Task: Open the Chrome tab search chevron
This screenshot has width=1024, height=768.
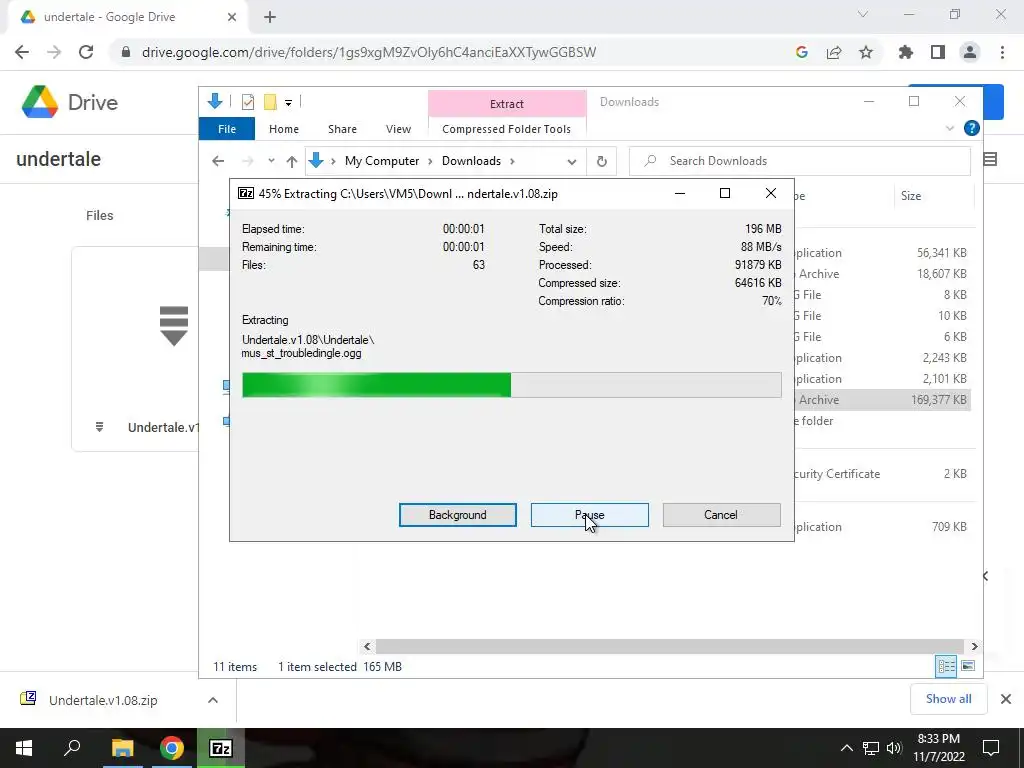Action: coord(863,14)
